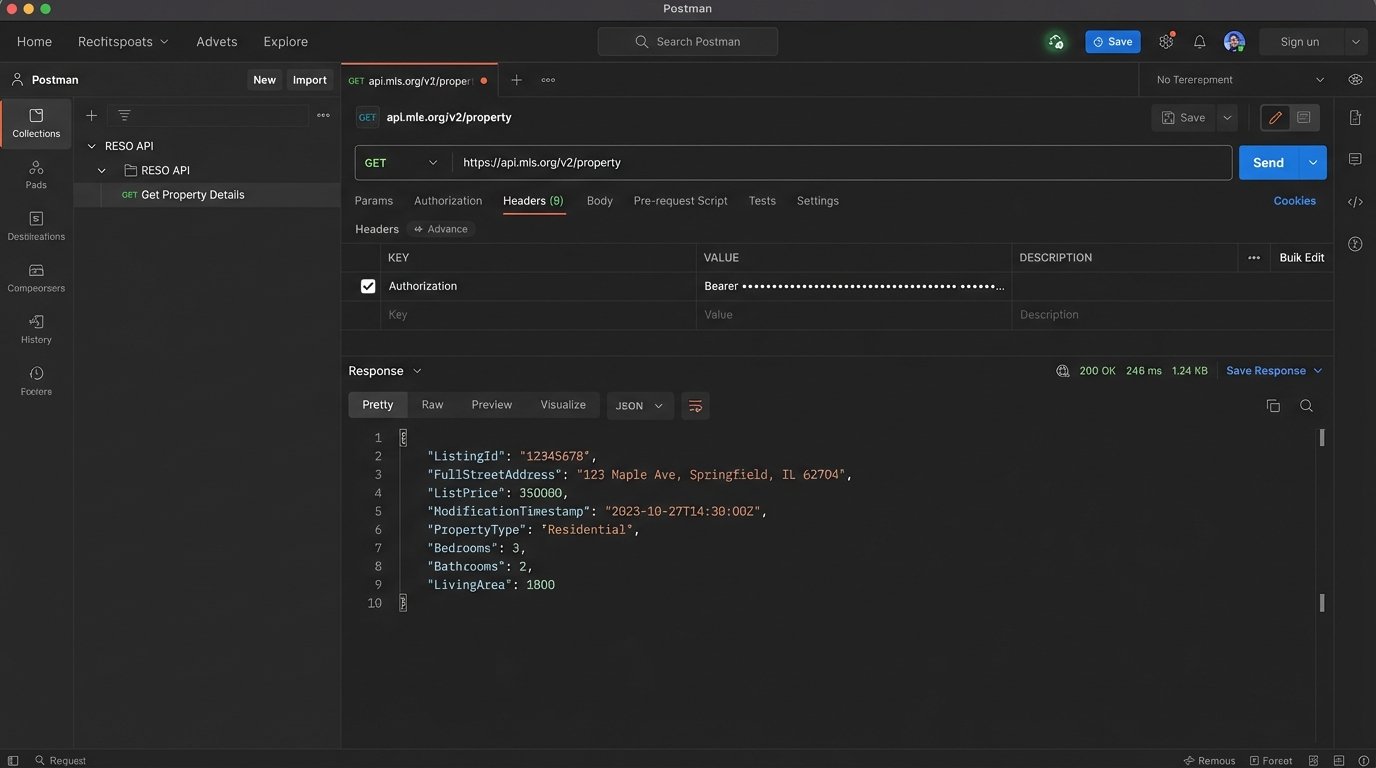Open the code snippet generator panel
This screenshot has width=1376, height=768.
1356,201
